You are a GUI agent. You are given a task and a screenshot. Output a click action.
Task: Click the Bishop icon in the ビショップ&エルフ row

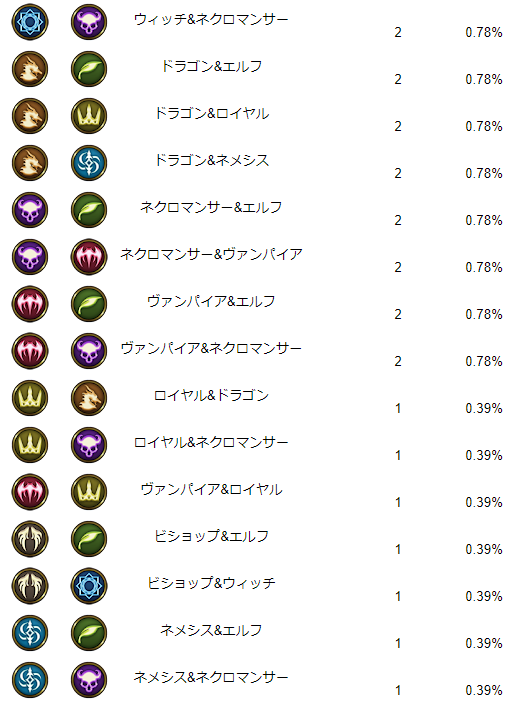pyautogui.click(x=30, y=539)
